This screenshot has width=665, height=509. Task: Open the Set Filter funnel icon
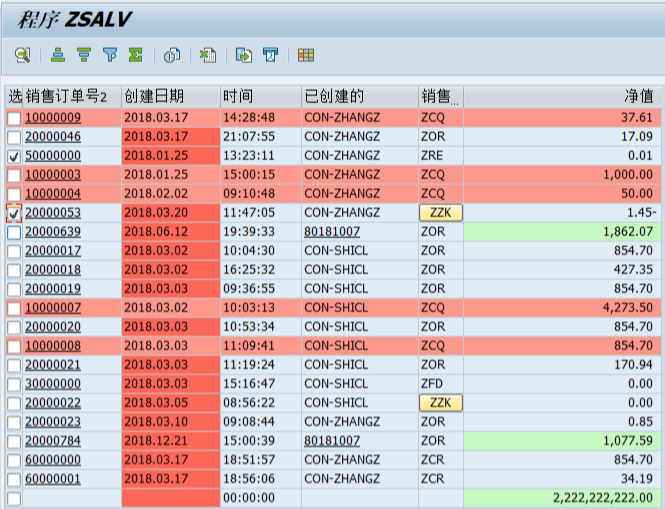point(110,55)
